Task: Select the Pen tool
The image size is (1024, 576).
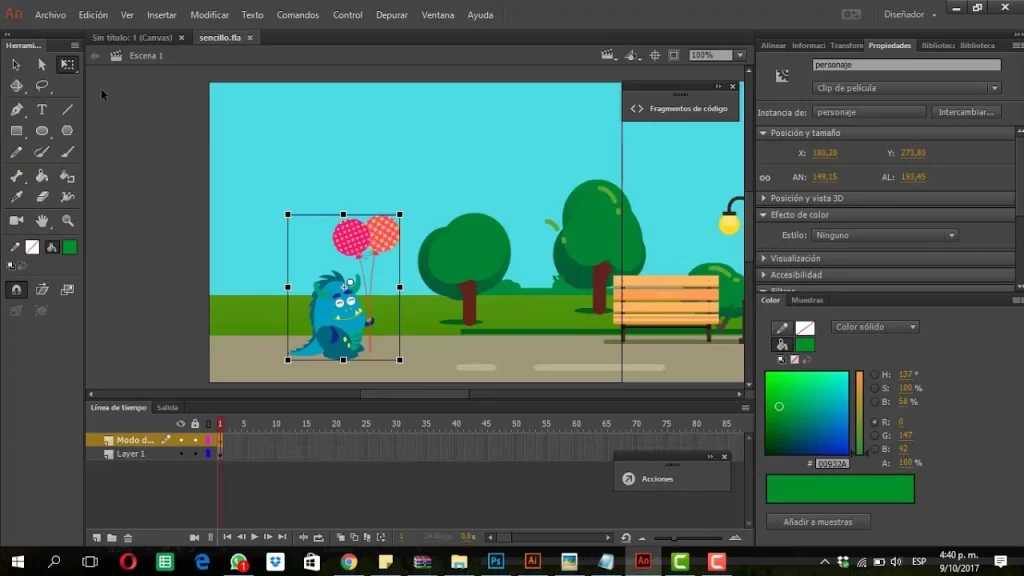Action: click(16, 109)
